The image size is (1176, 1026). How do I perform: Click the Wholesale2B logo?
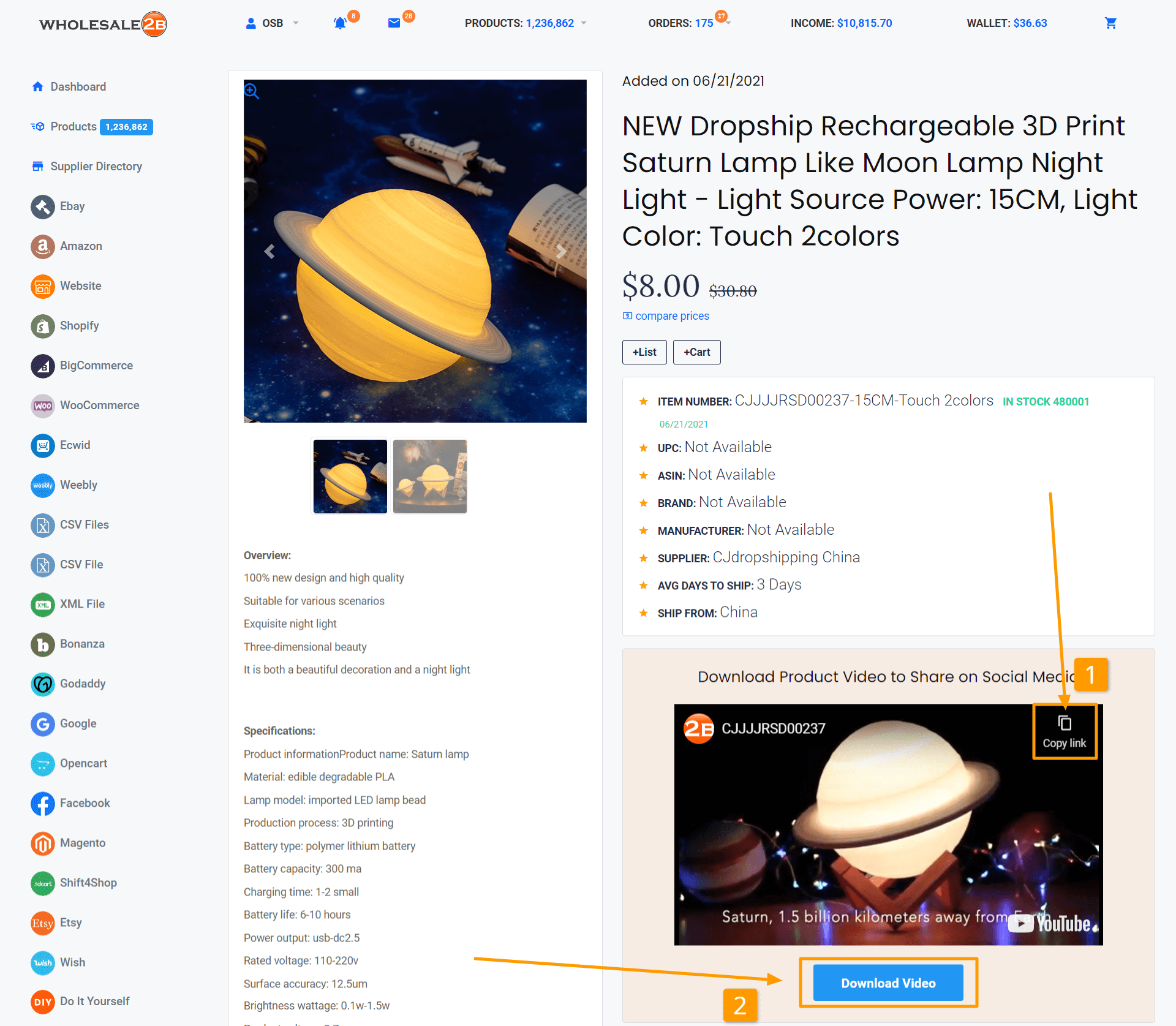click(x=103, y=24)
